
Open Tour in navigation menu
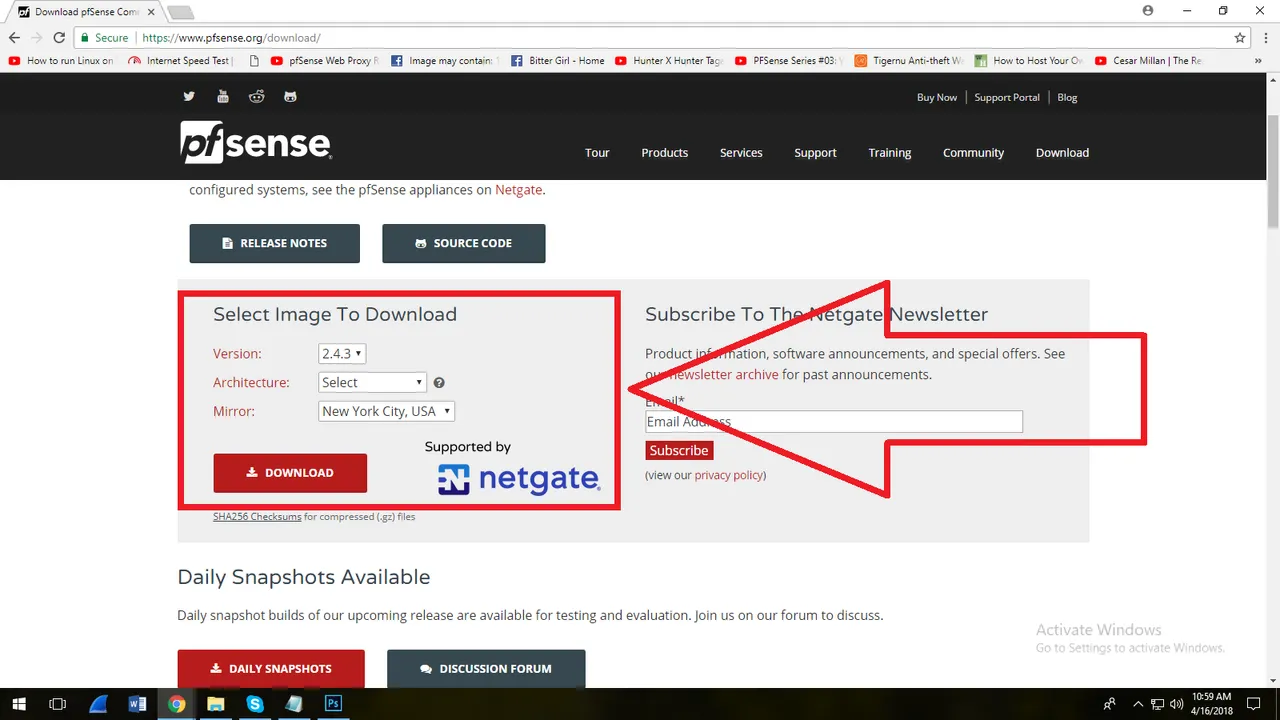(x=597, y=153)
